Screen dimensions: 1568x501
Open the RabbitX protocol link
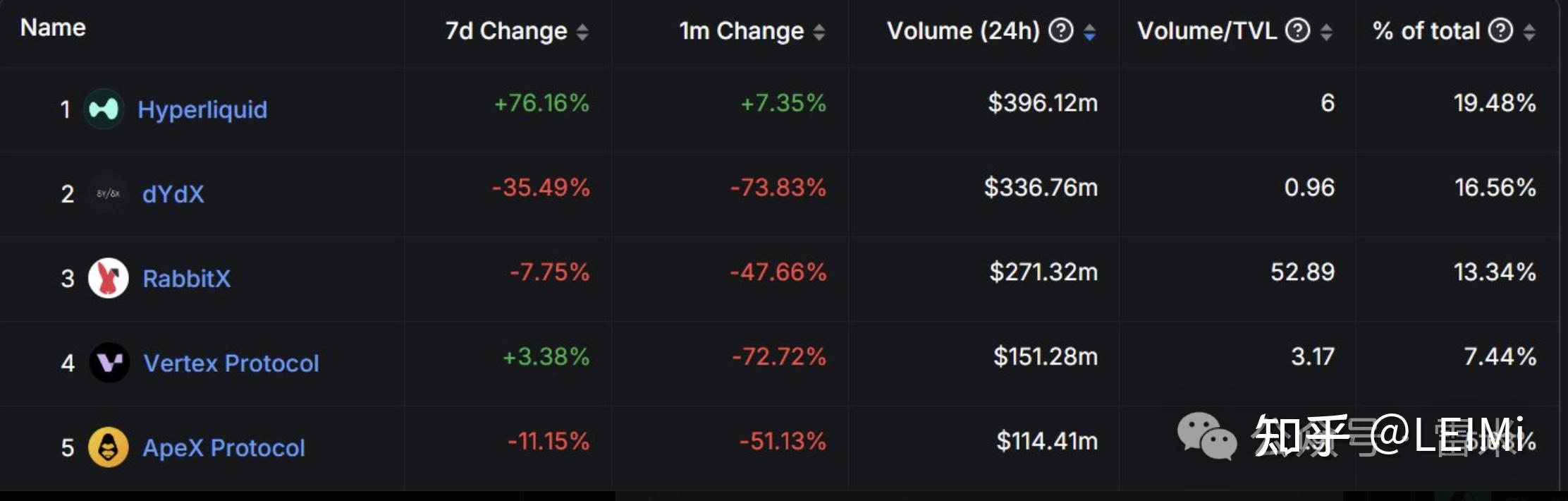pyautogui.click(x=186, y=279)
